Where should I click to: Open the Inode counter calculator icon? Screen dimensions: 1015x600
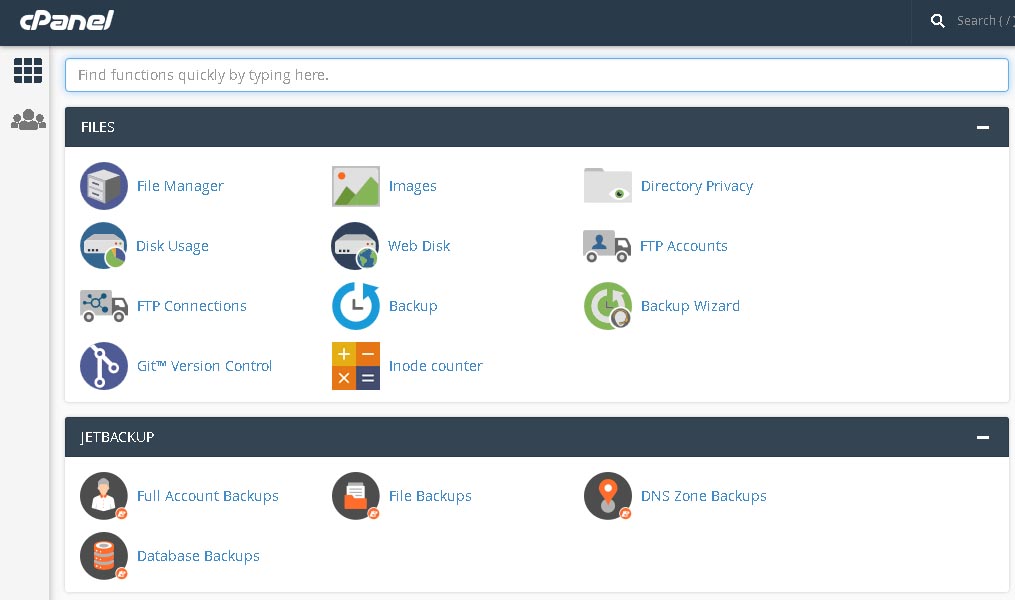[x=355, y=366]
